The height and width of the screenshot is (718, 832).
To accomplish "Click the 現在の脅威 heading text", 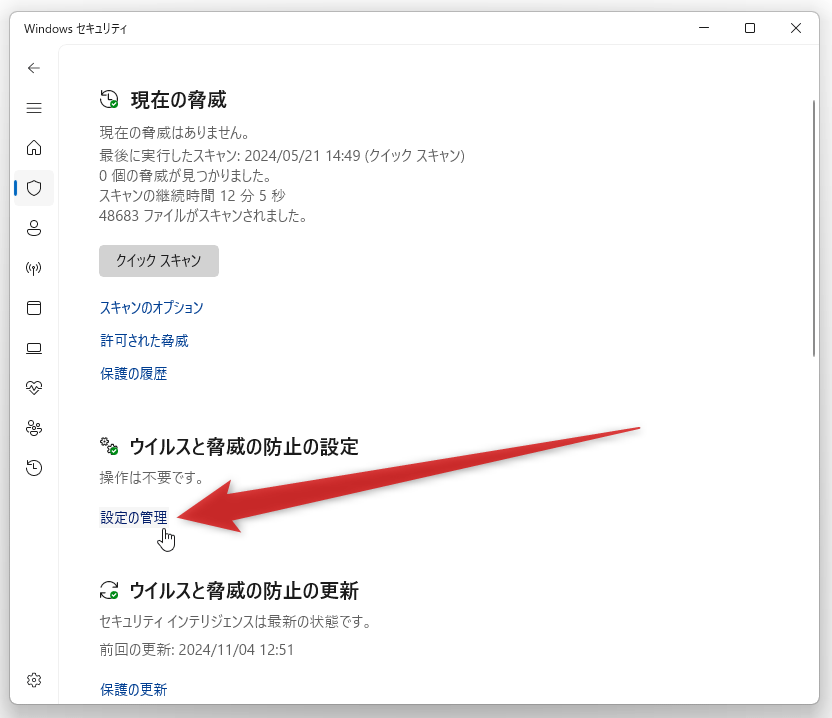I will [179, 100].
